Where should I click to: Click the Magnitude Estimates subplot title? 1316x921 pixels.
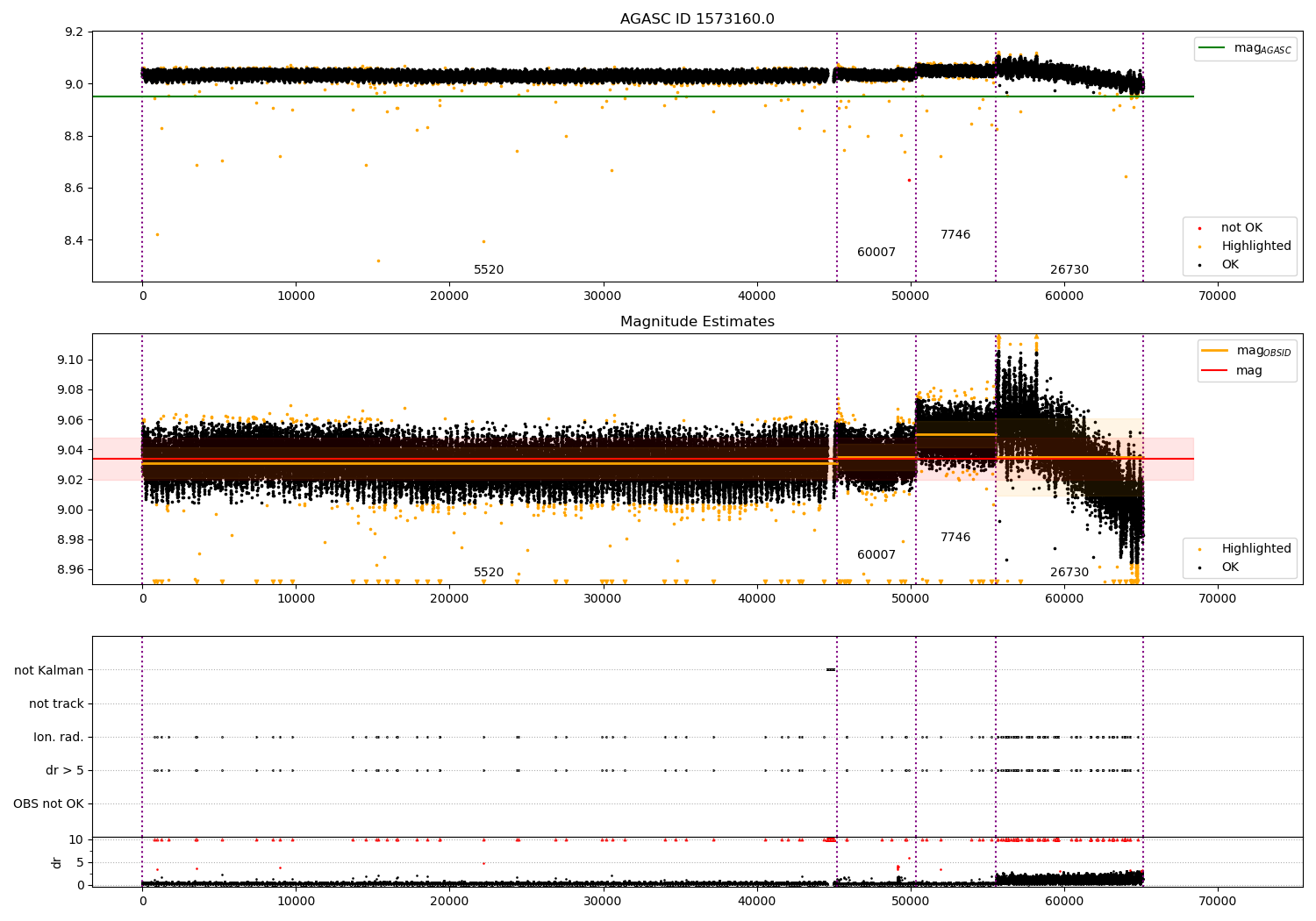click(697, 322)
